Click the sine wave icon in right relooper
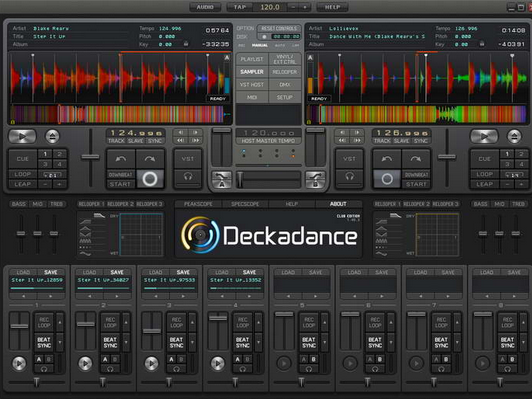Viewport: 532px width, 399px height. (x=381, y=254)
